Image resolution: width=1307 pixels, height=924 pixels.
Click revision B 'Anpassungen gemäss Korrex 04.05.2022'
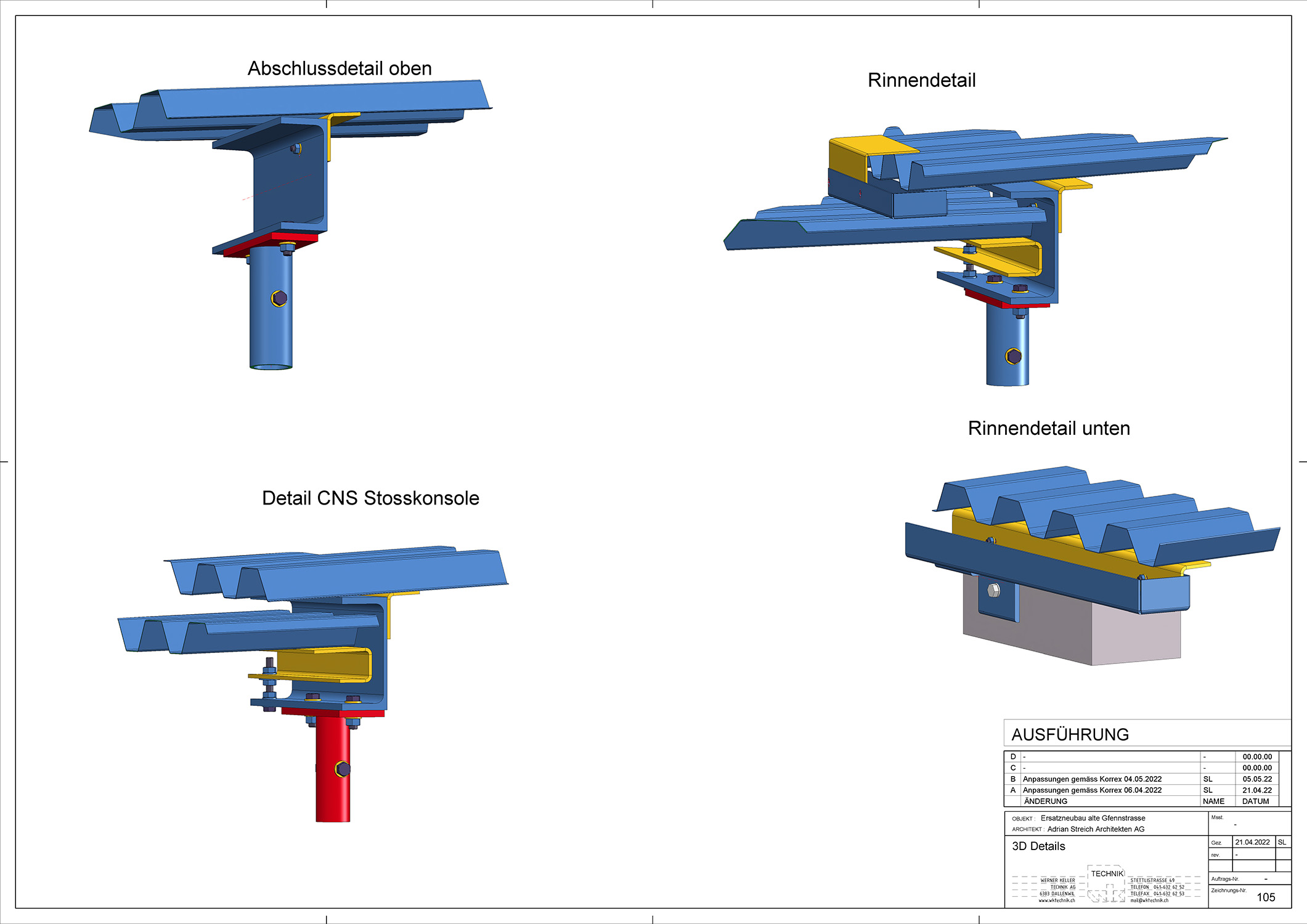coord(1092,779)
